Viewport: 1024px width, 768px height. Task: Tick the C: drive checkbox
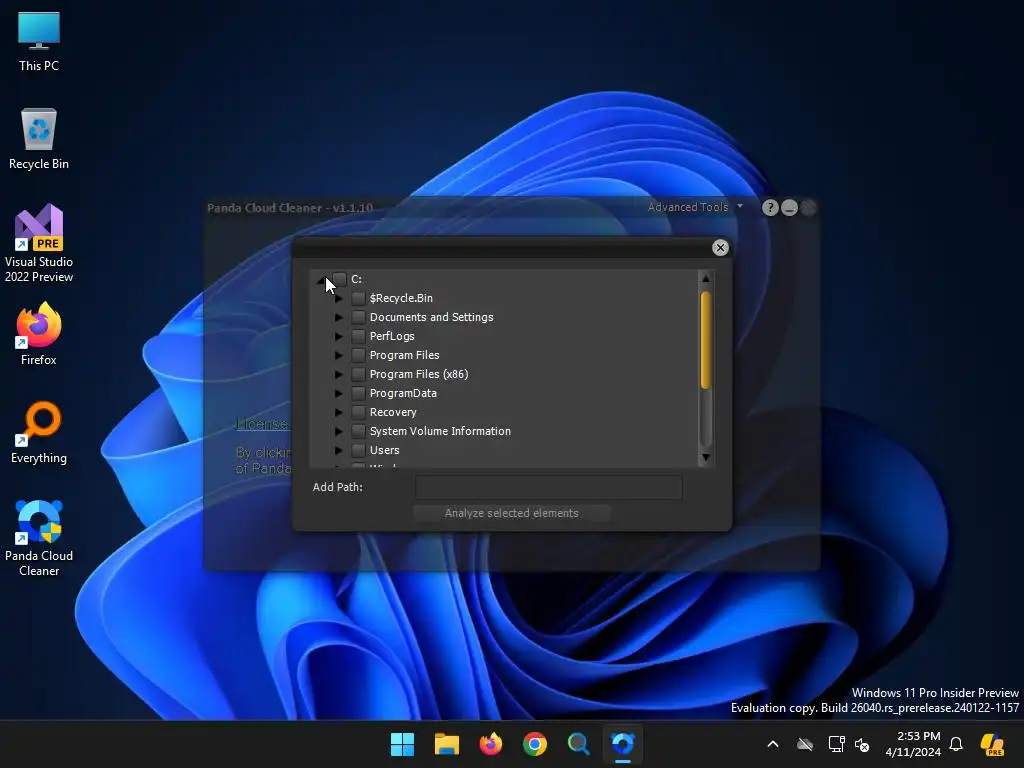coord(340,279)
